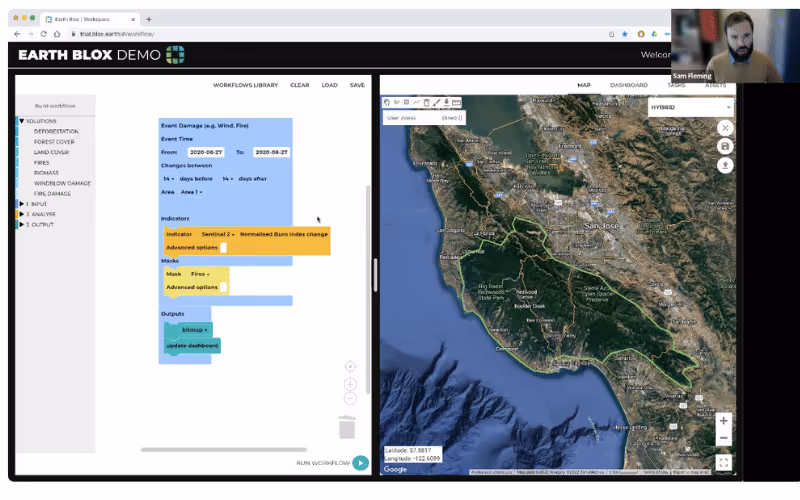Click the round upload button on map
Viewport: 800px width, 500px height.
tap(725, 165)
